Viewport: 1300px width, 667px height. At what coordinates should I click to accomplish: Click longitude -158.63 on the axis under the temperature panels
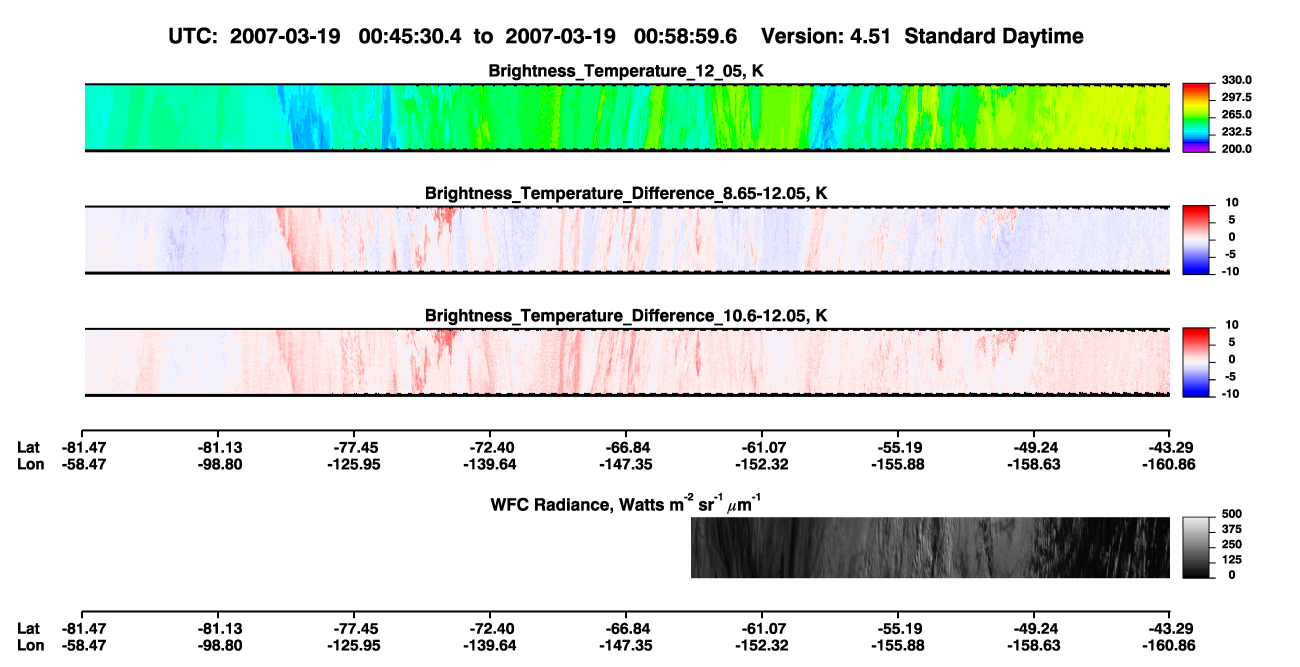[x=1033, y=464]
